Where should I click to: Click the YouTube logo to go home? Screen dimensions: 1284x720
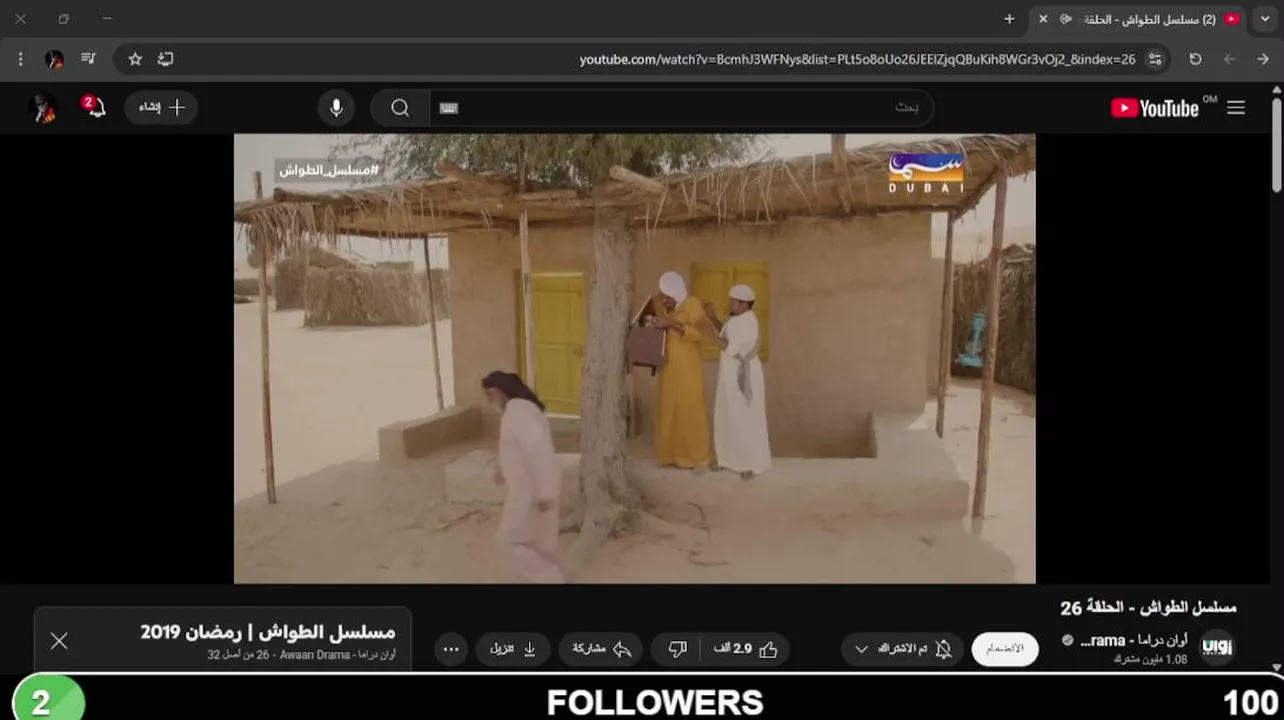pyautogui.click(x=1155, y=108)
